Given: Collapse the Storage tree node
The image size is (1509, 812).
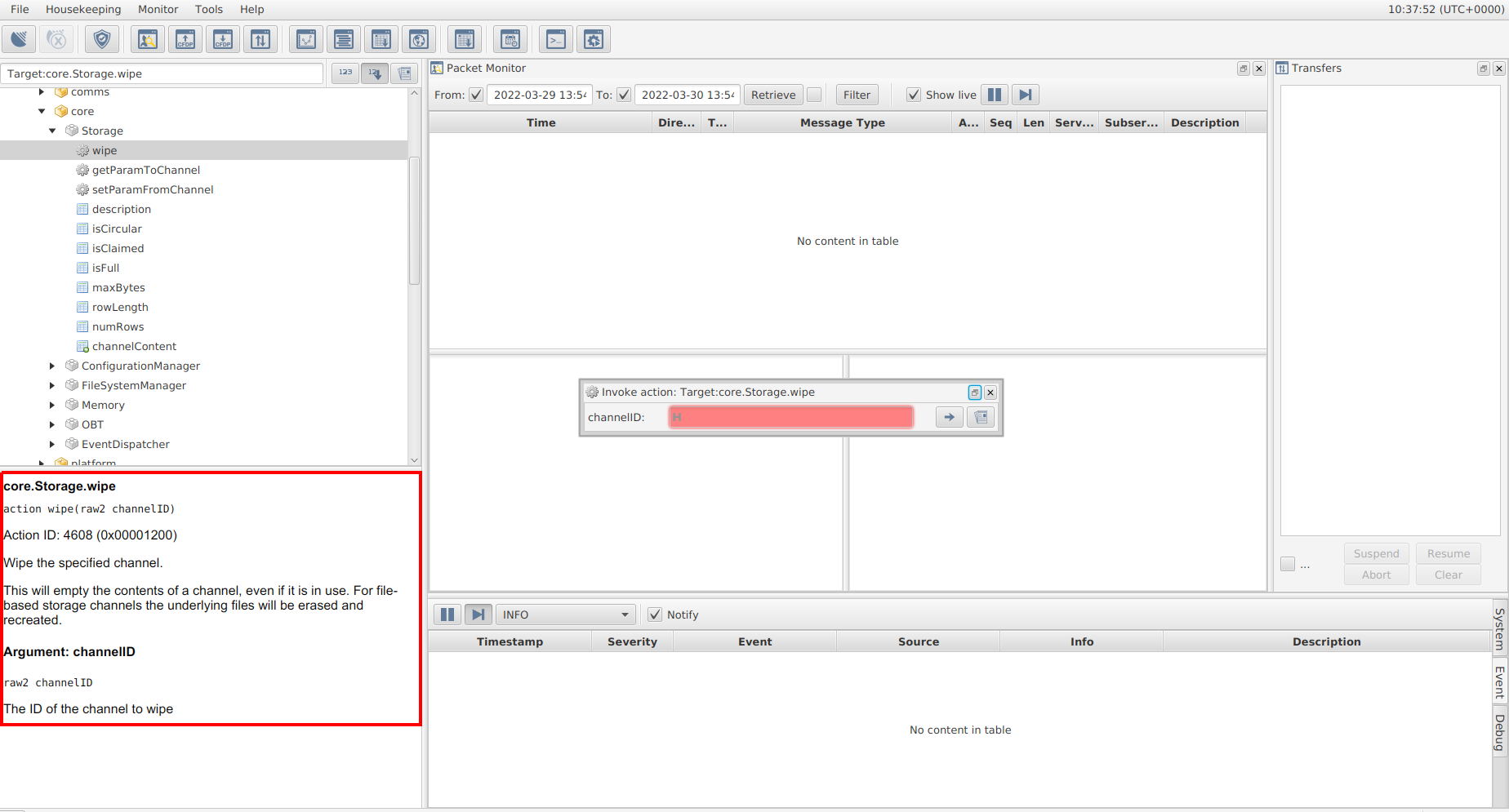Looking at the screenshot, I should (x=52, y=131).
